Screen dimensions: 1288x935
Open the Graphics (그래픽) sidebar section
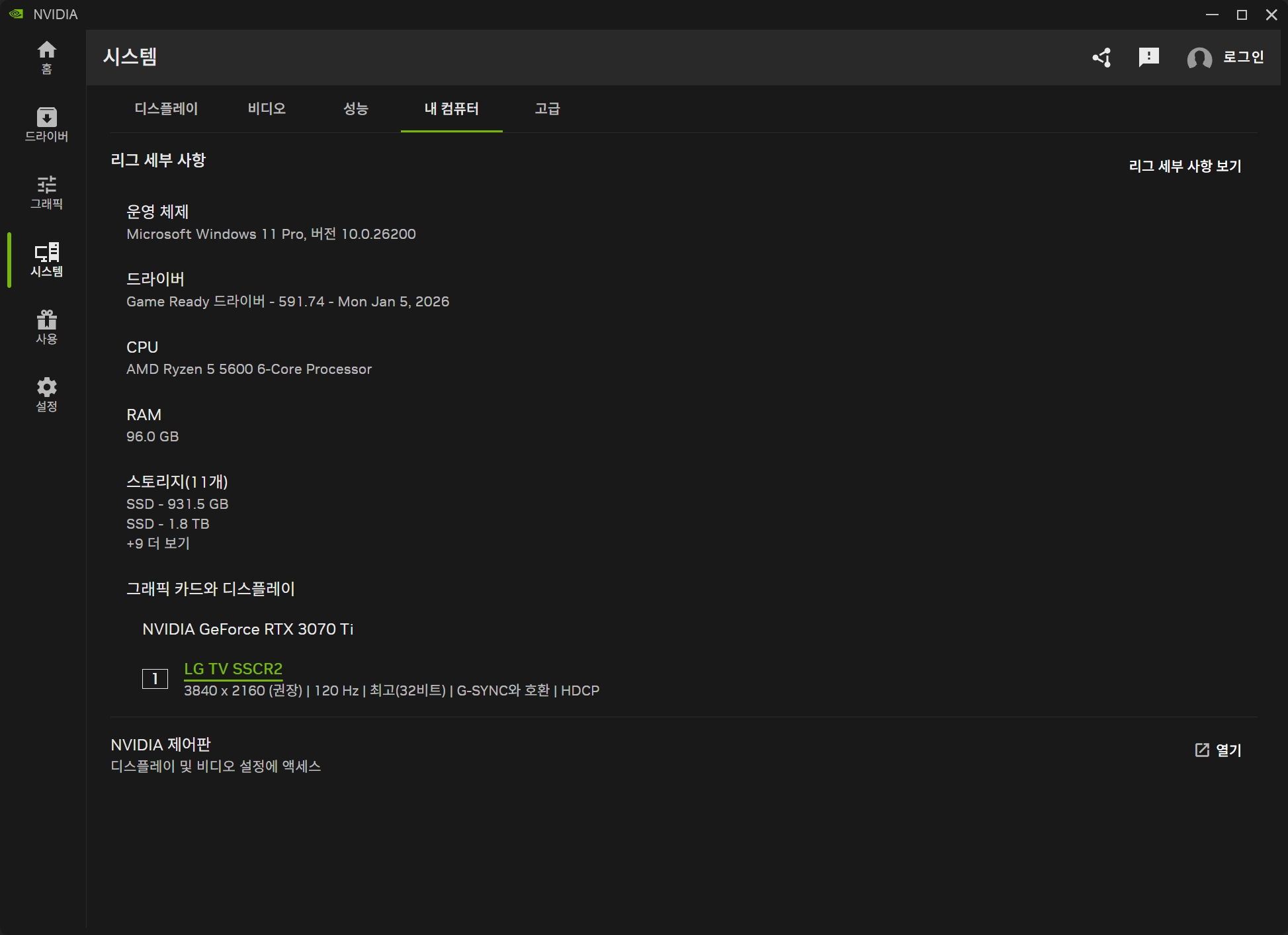[x=46, y=192]
